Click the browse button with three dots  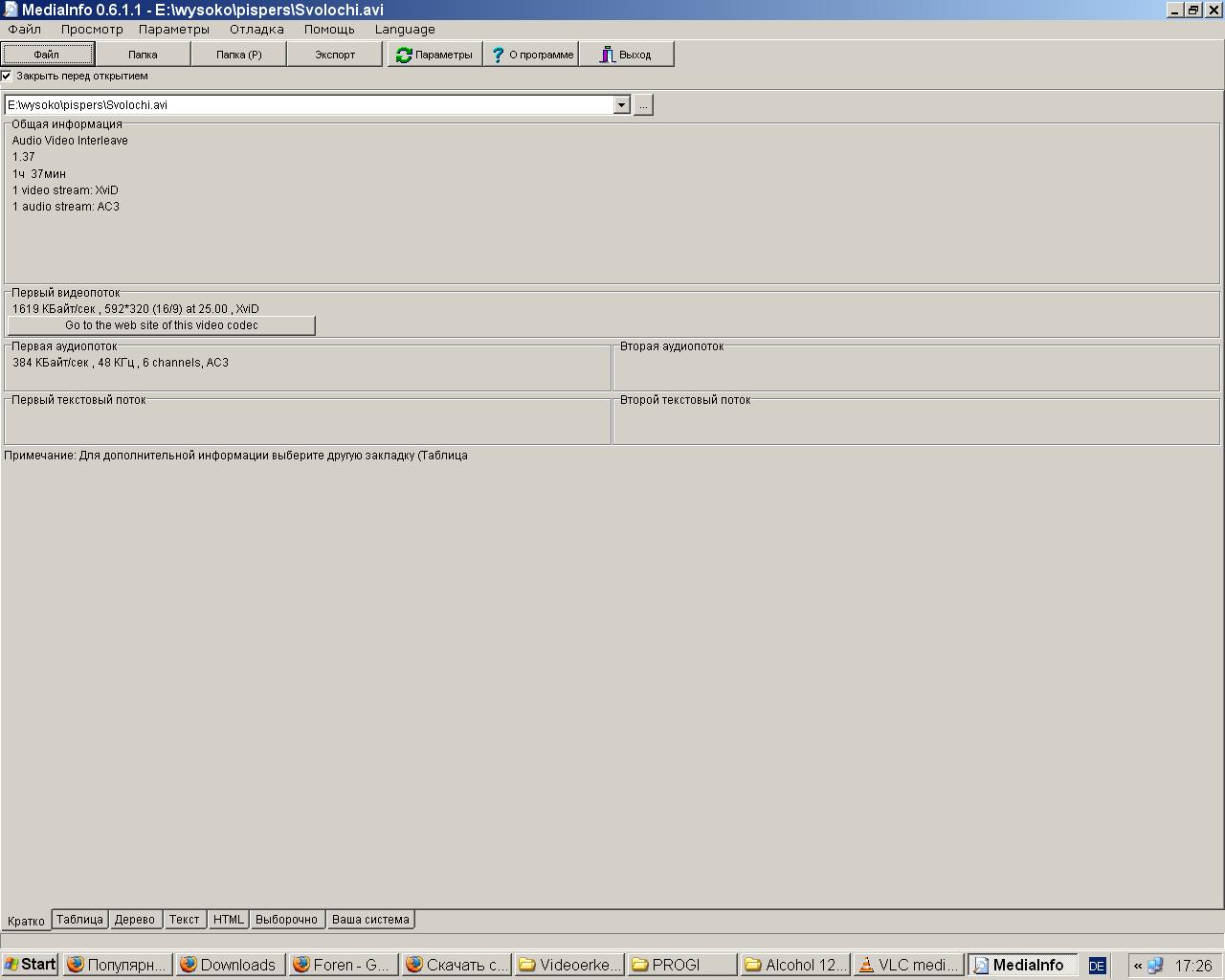coord(643,104)
